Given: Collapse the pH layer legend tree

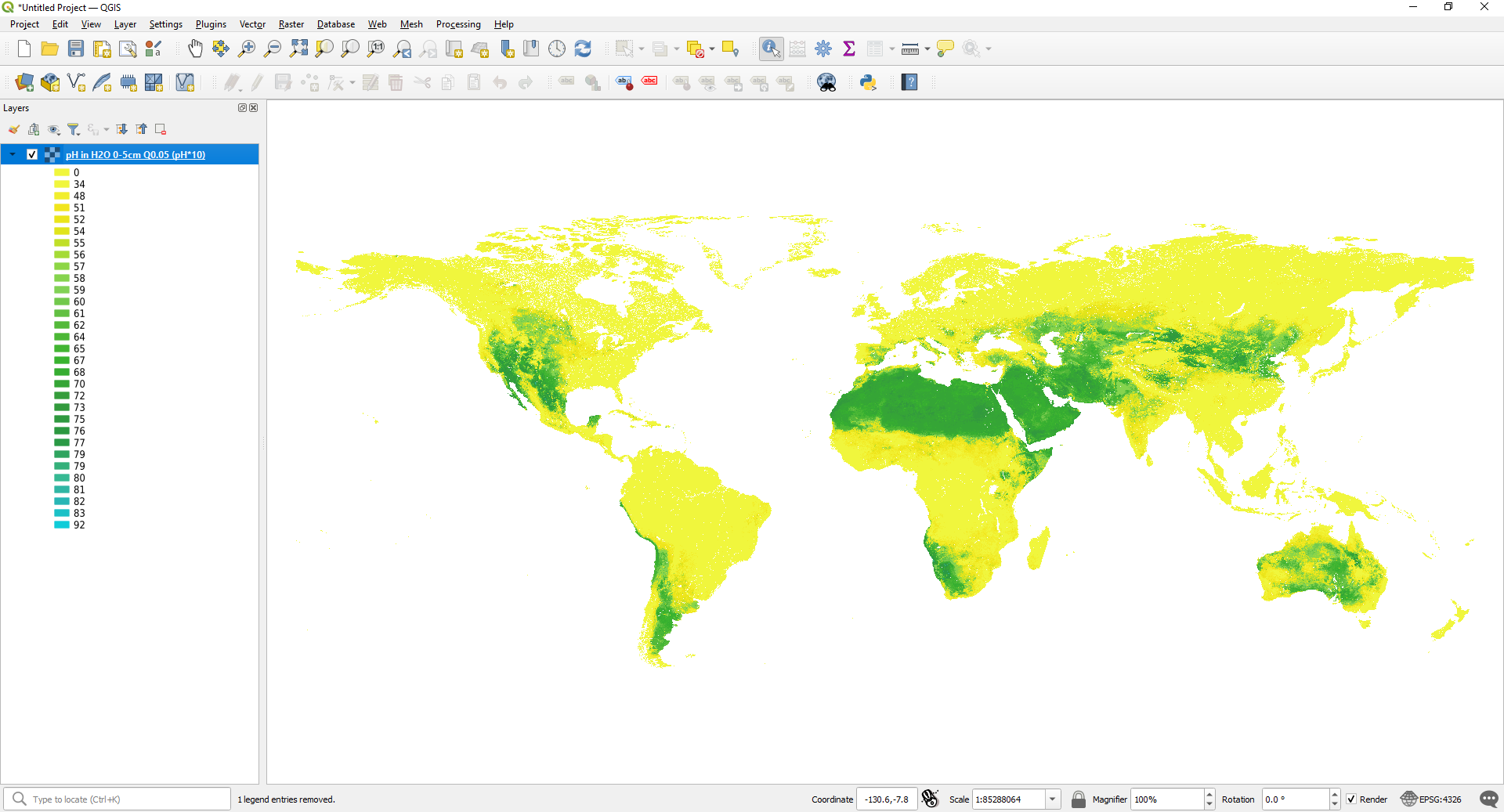Looking at the screenshot, I should pos(13,154).
